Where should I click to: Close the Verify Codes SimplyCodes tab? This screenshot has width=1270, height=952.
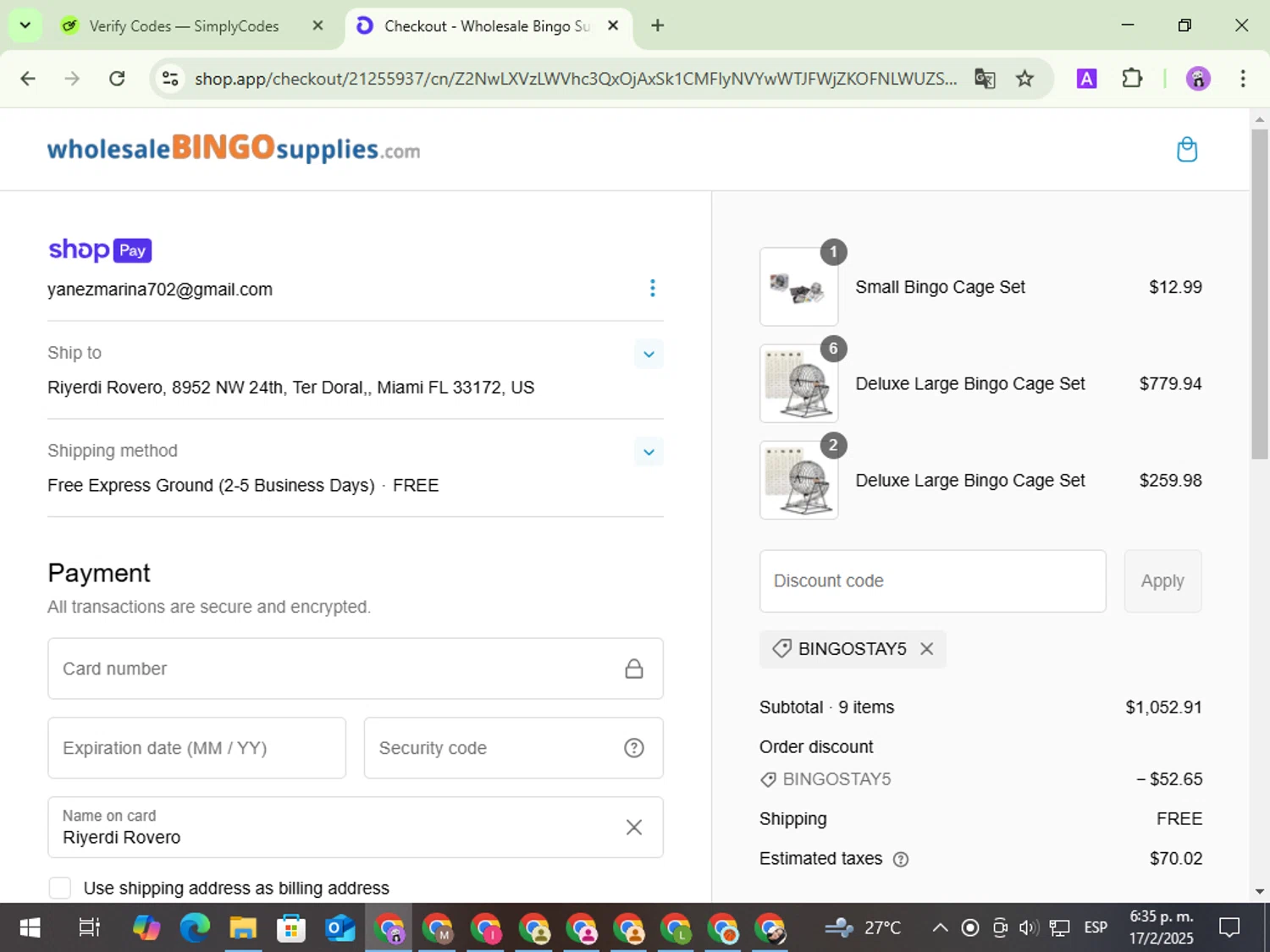click(x=317, y=25)
